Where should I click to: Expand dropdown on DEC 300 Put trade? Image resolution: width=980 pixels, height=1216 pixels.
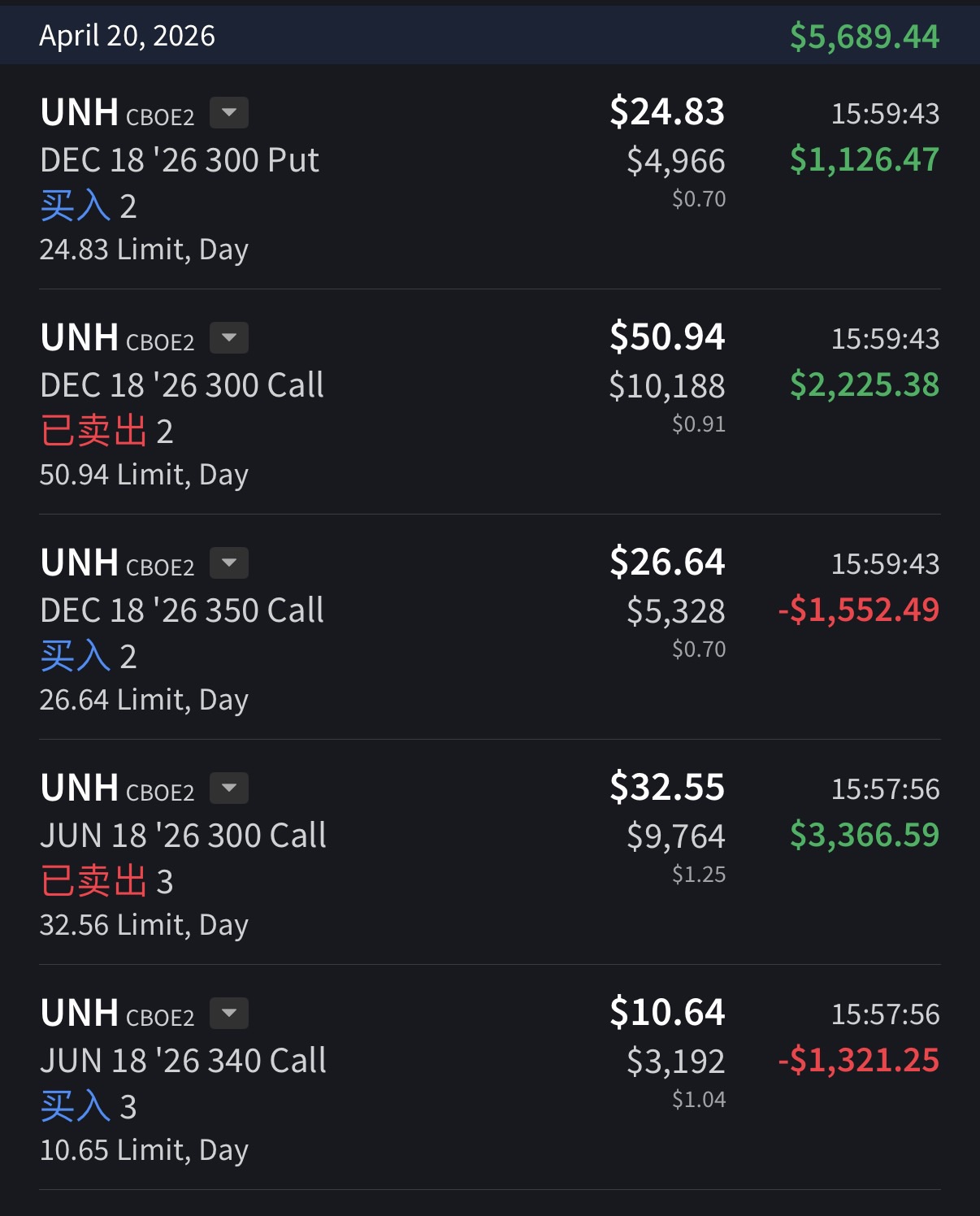pos(229,113)
